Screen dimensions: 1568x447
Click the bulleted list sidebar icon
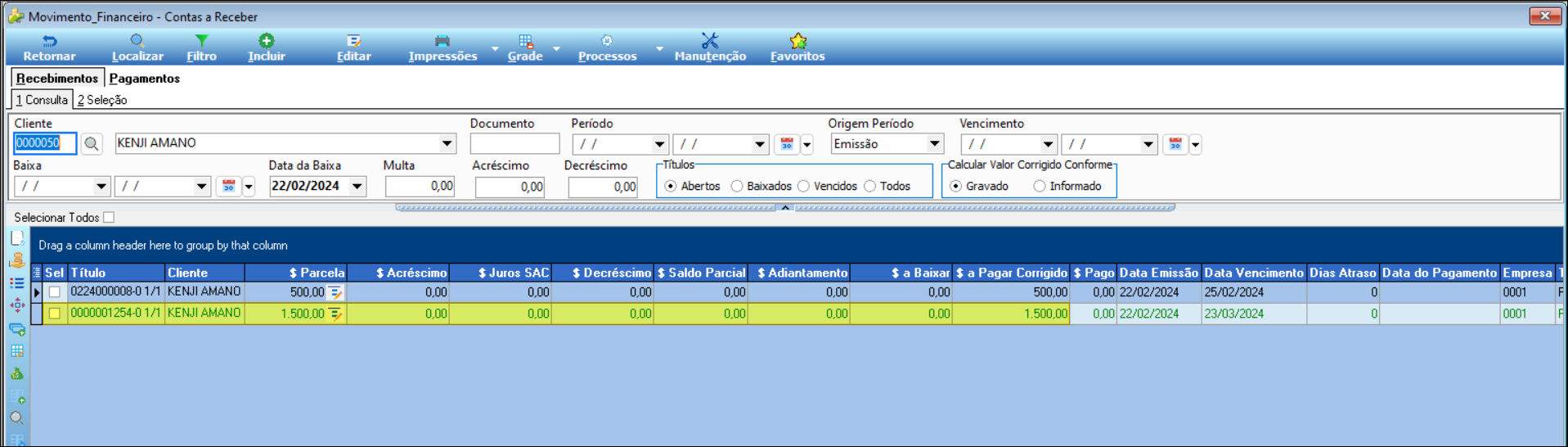coord(17,283)
